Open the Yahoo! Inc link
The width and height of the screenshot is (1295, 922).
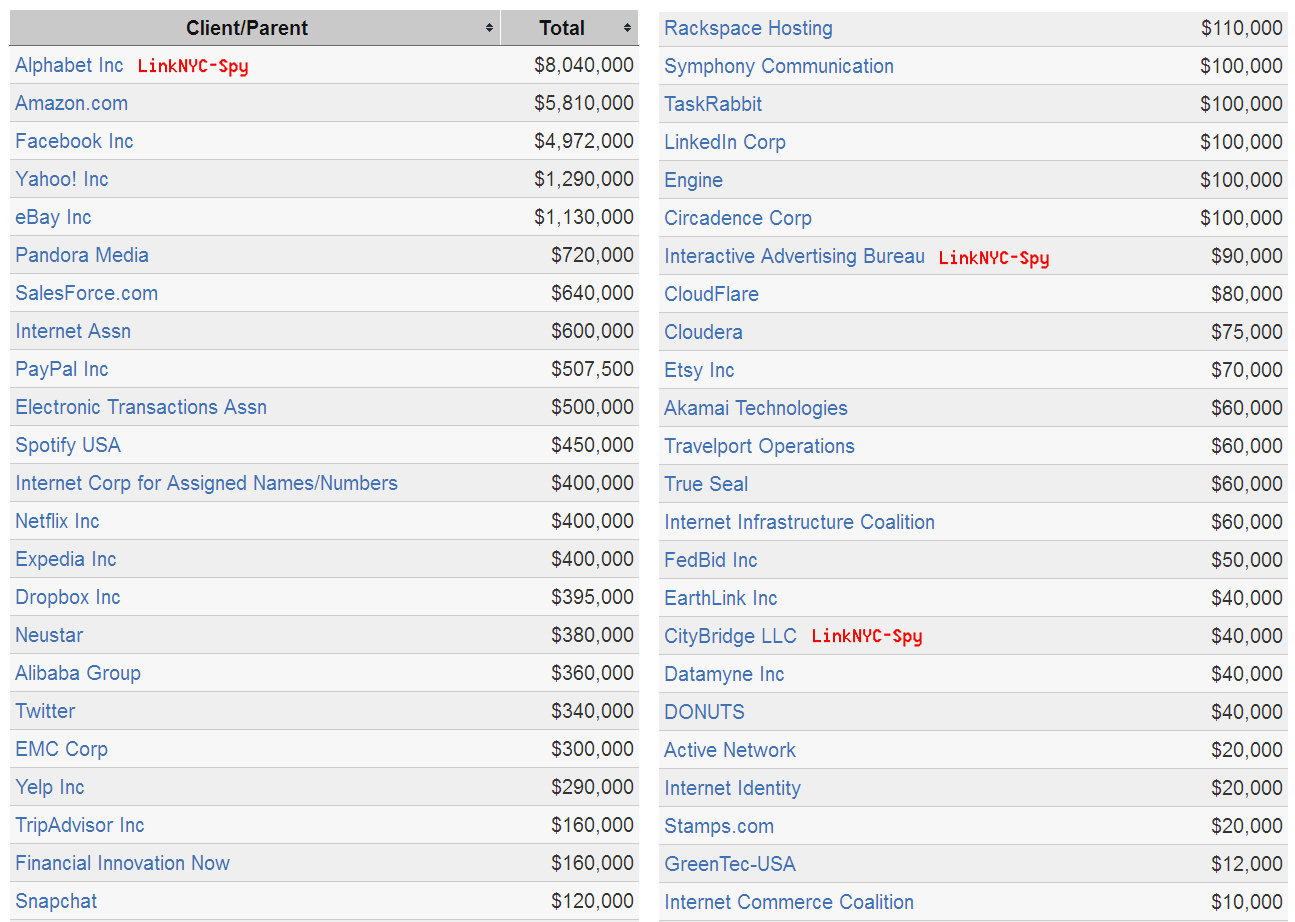point(61,179)
